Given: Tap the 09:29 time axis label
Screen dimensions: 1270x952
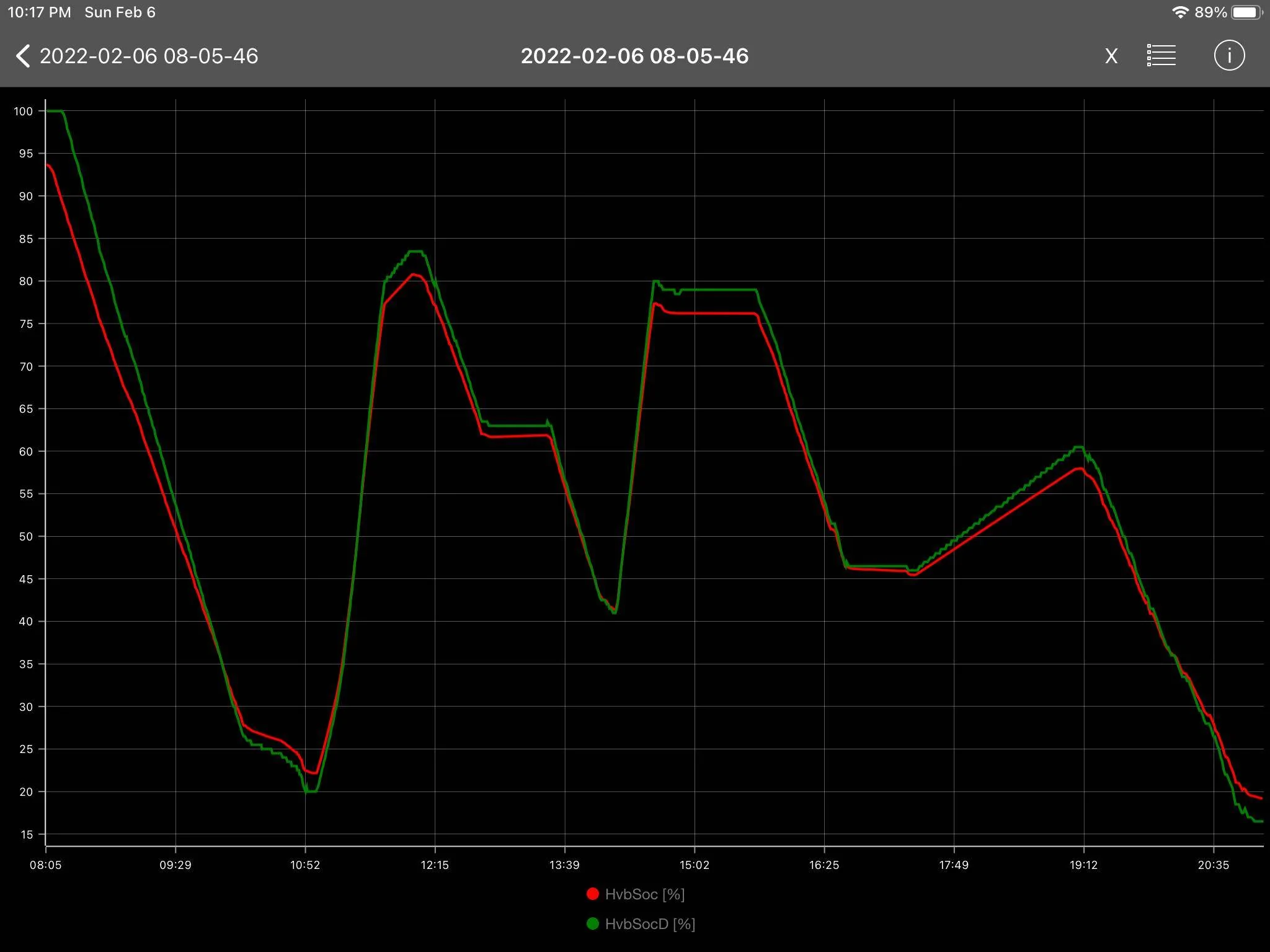Looking at the screenshot, I should click(175, 865).
